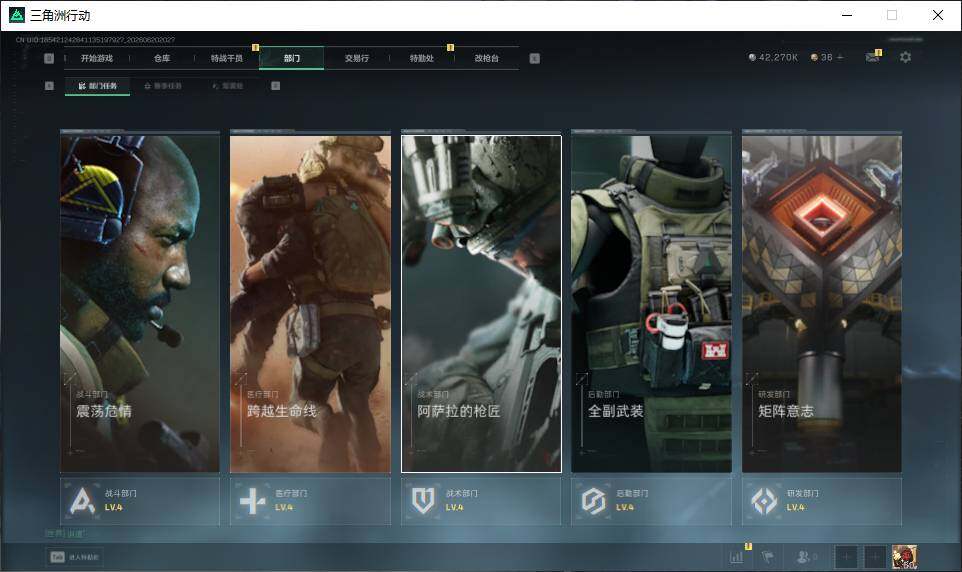The image size is (962, 572).
Task: Click the 矩阵意志 title text
Action: point(786,411)
